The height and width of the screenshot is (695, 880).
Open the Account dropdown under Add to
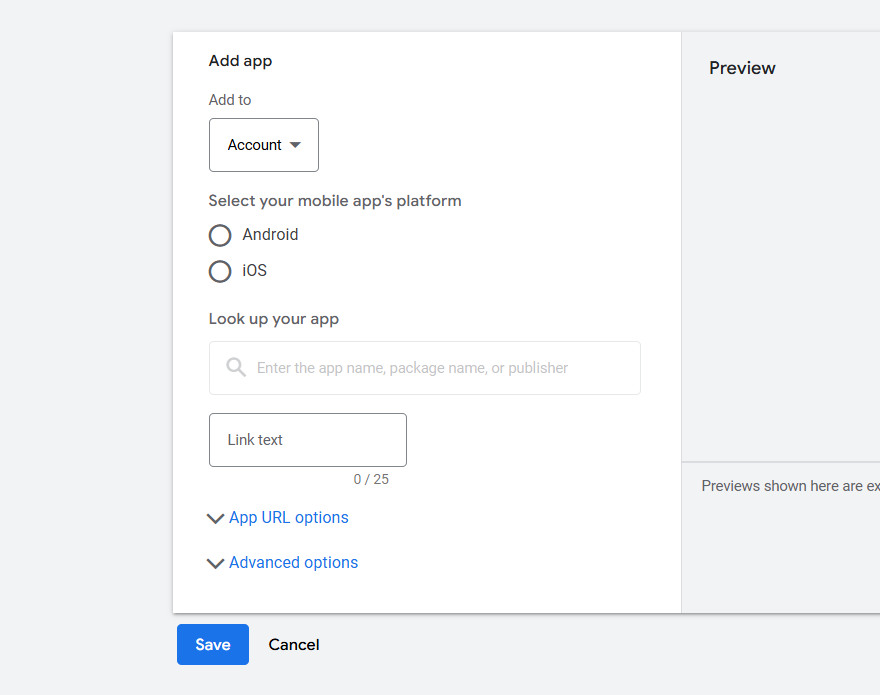[x=263, y=145]
